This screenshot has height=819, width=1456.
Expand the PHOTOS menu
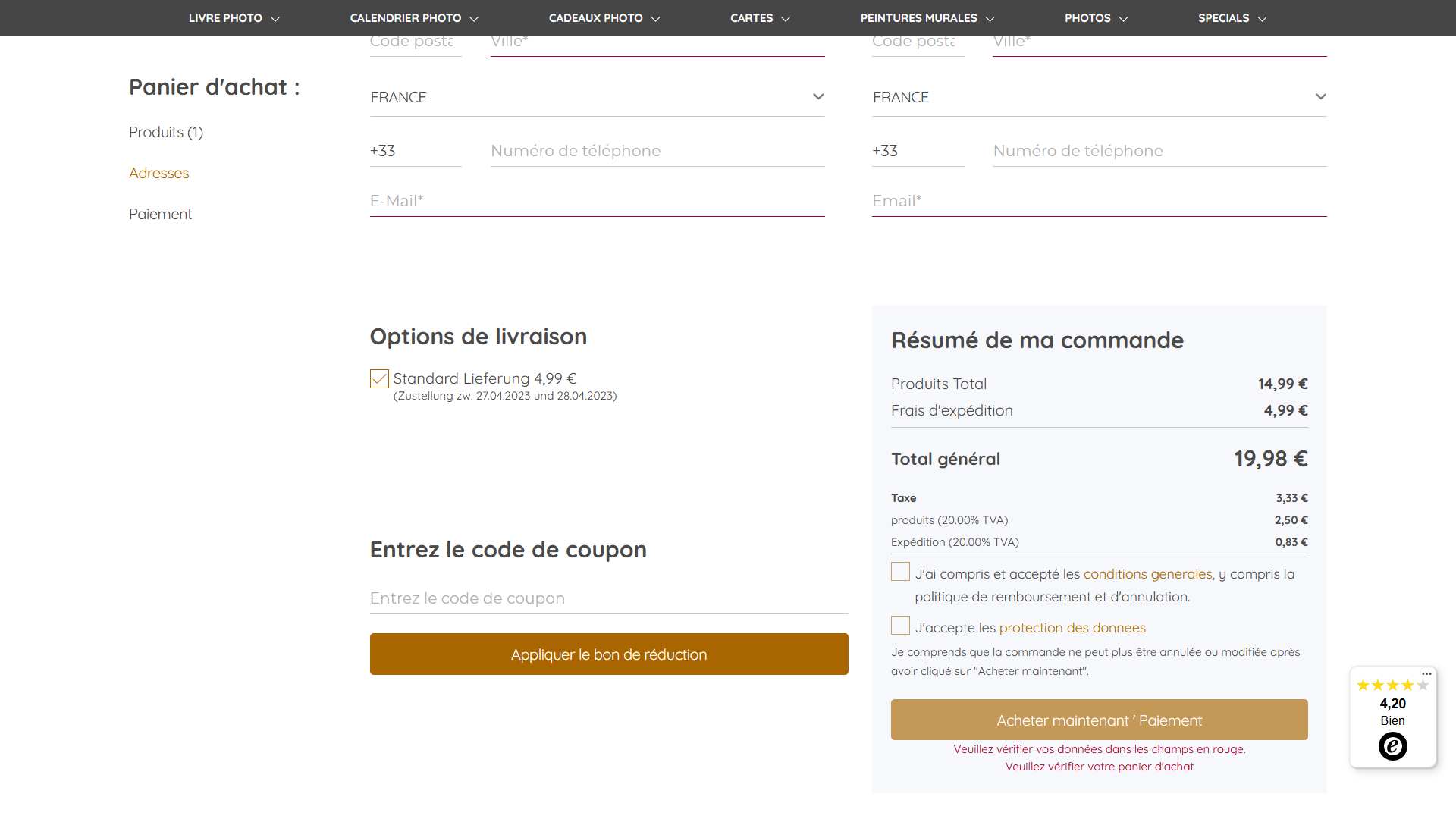coord(1096,18)
